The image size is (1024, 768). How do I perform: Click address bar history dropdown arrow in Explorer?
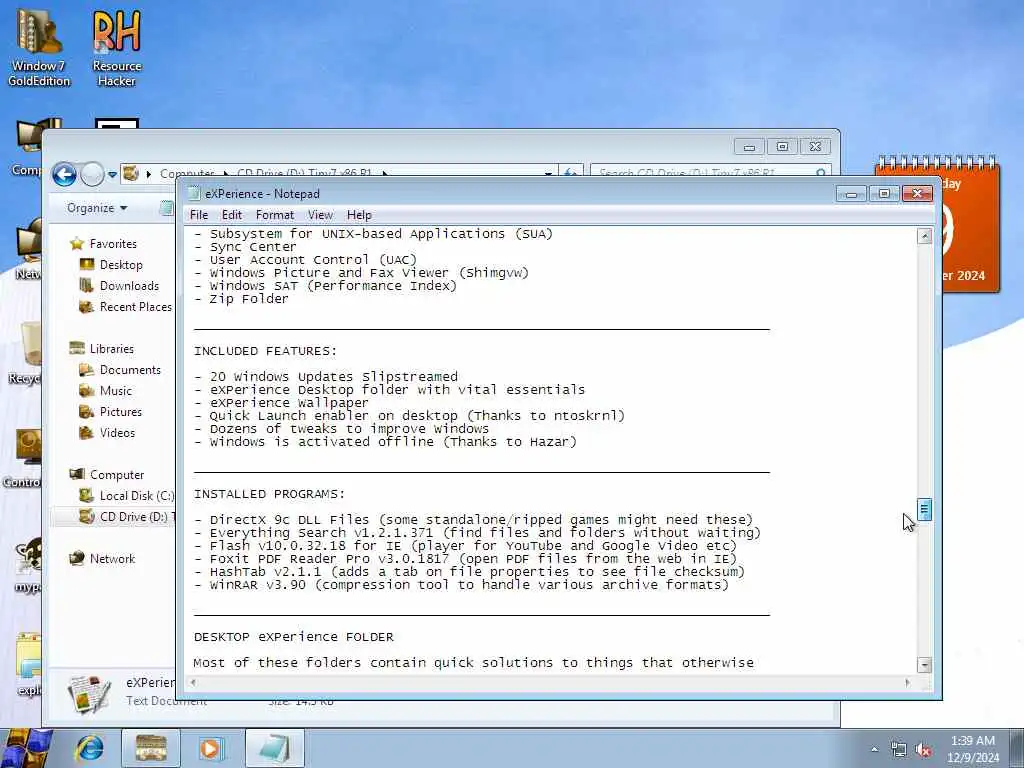pyautogui.click(x=549, y=173)
